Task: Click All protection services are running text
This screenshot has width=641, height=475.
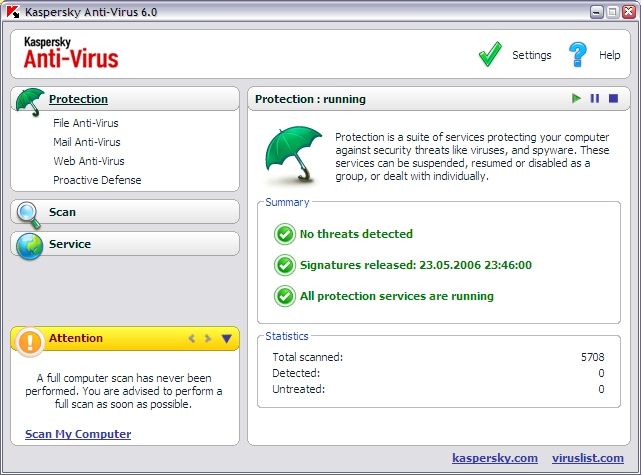Action: pyautogui.click(x=397, y=296)
